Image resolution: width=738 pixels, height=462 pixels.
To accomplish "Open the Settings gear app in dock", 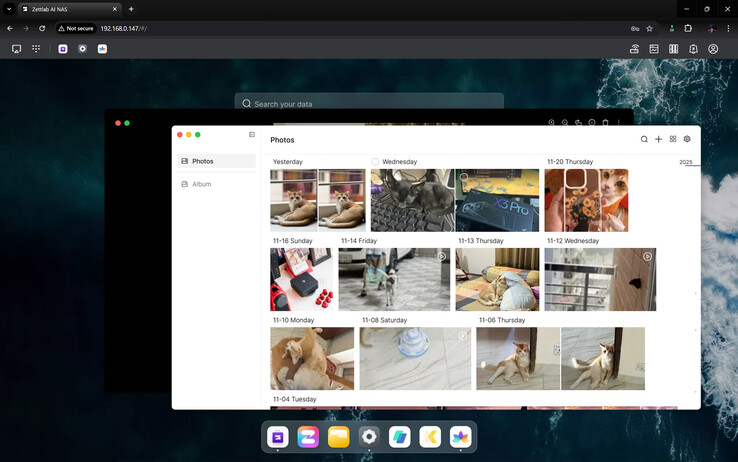I will 369,437.
